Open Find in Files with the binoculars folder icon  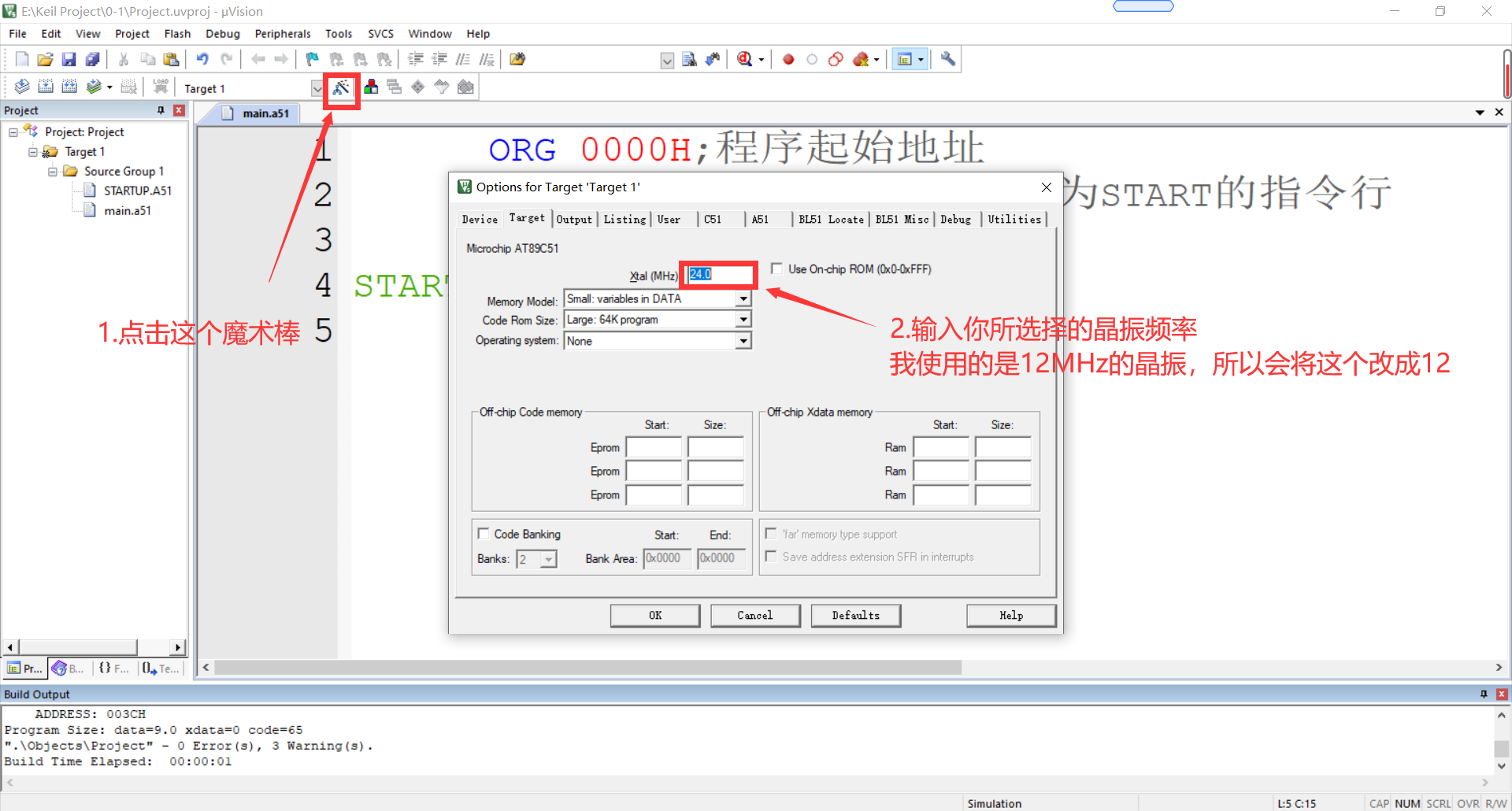[x=517, y=59]
